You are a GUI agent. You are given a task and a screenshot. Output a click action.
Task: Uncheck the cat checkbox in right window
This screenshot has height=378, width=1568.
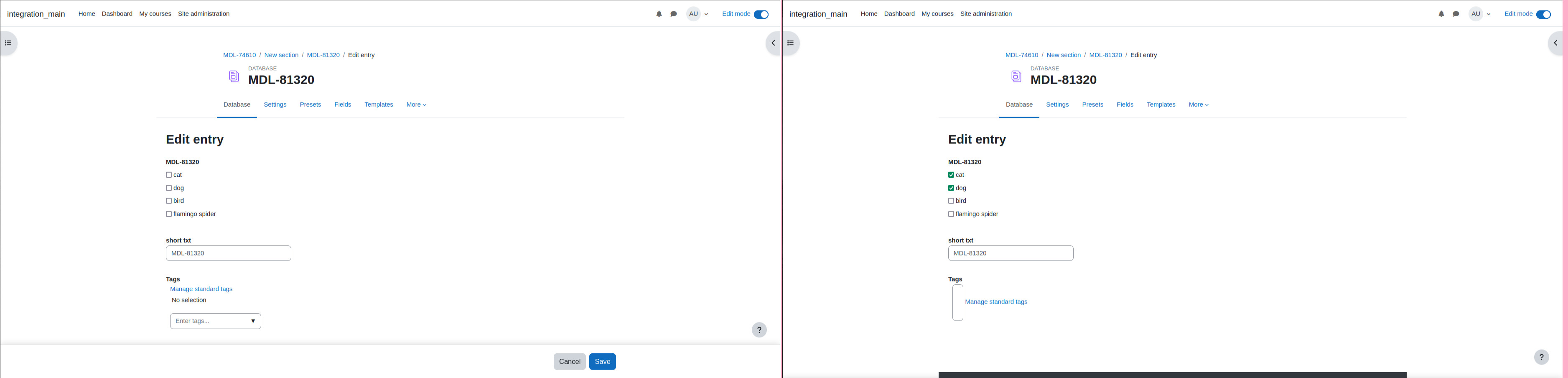coord(951,175)
